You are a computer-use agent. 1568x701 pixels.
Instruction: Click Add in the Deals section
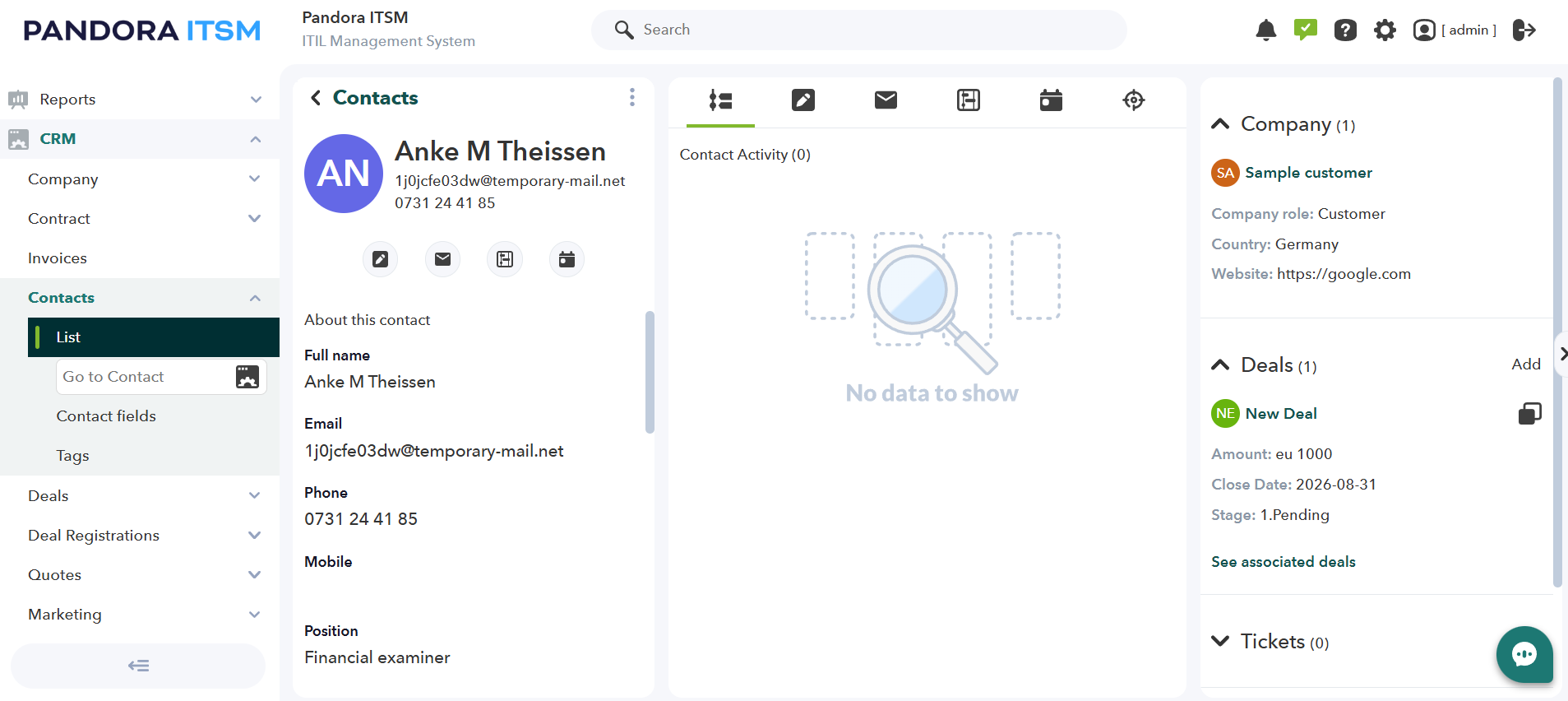point(1526,364)
